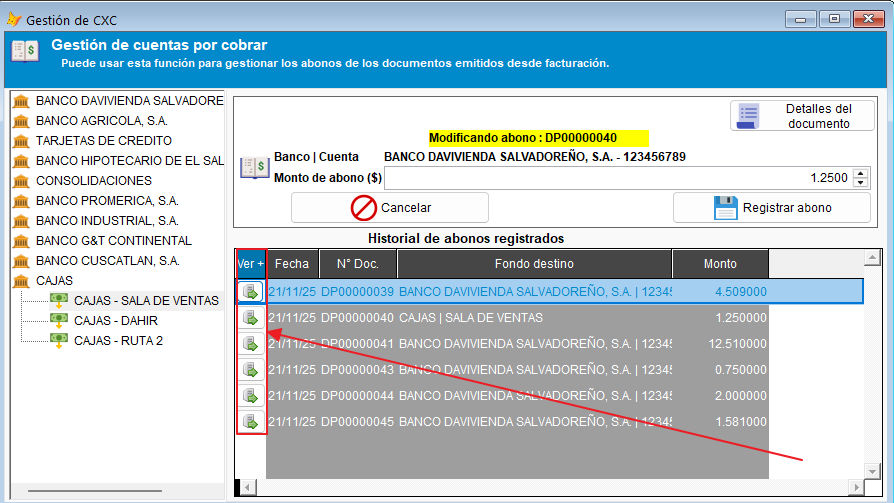Click bank icon beside BANCO AGRICOLA, S.A.
The width and height of the screenshot is (894, 503).
pos(21,121)
